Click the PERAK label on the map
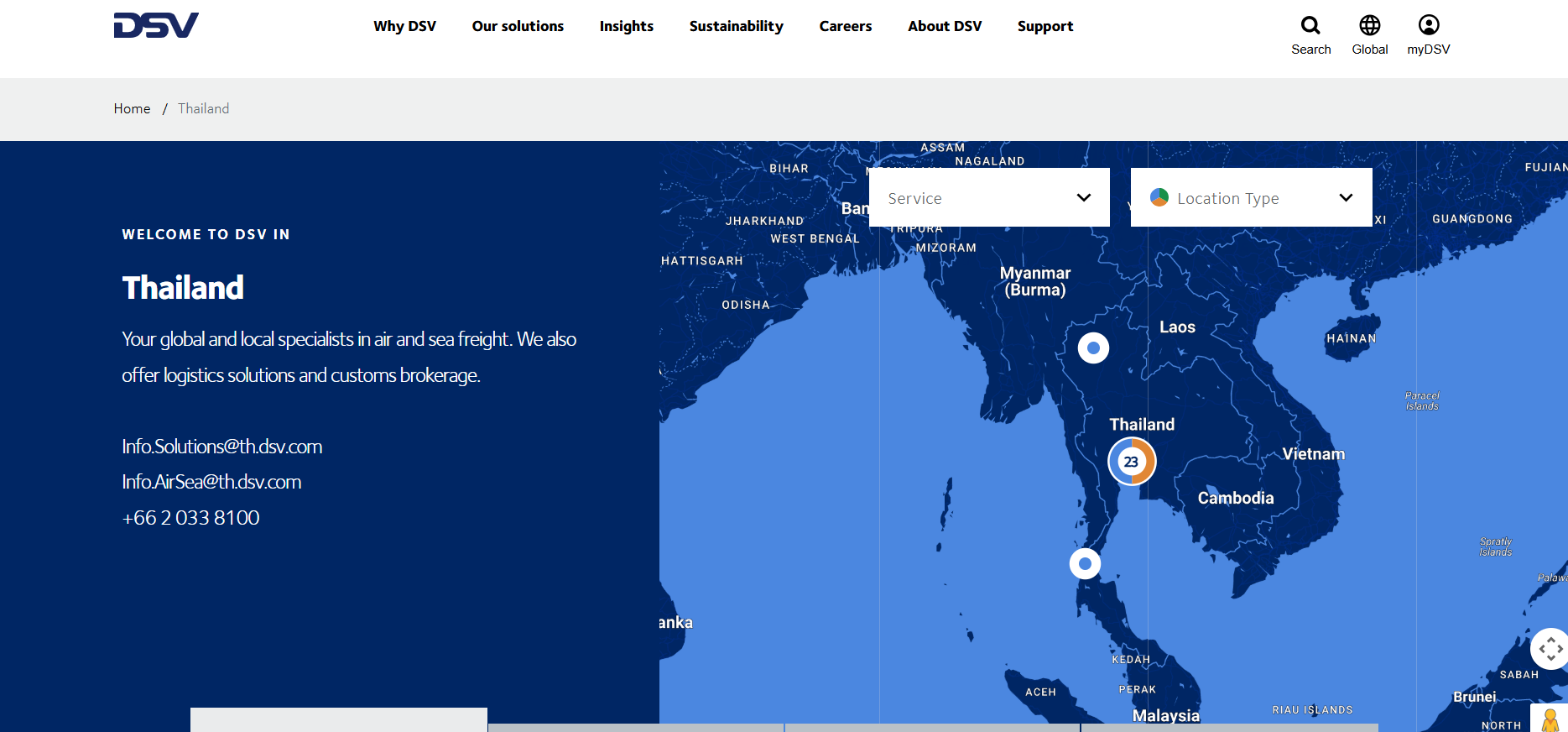This screenshot has width=1568, height=732. (1138, 689)
